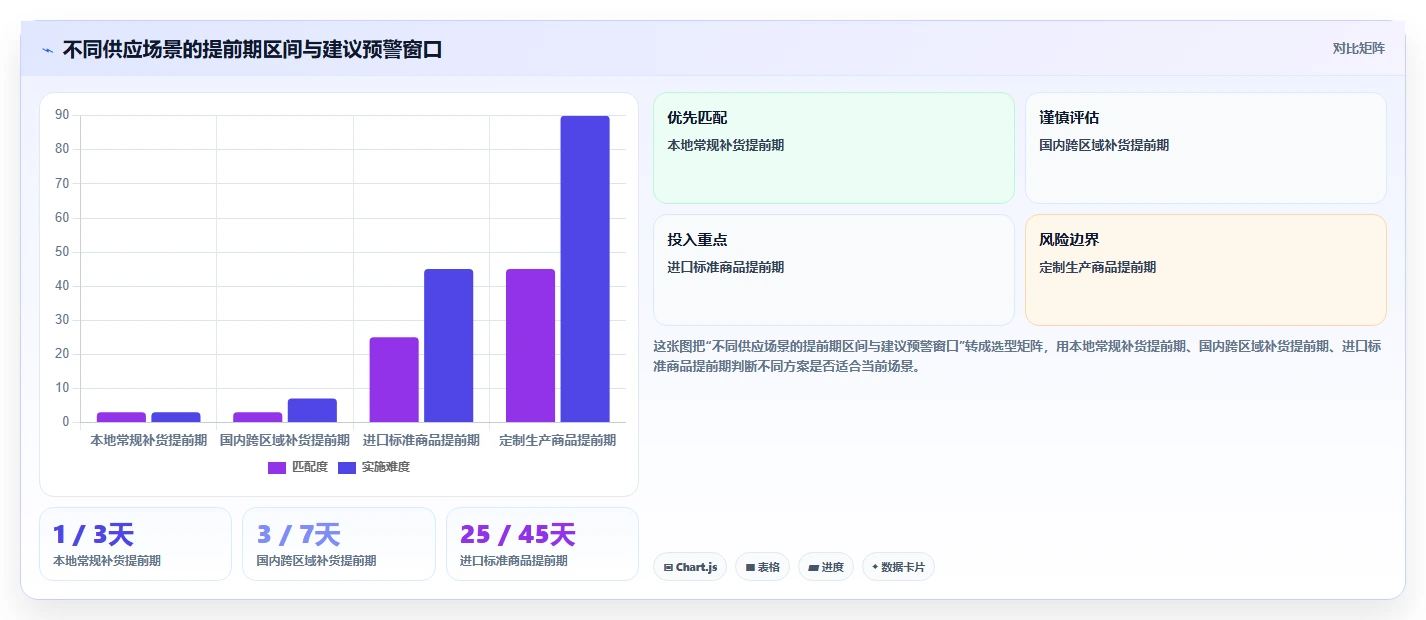This screenshot has height=620, width=1426.
Task: Click the 表格 chip icon
Action: pyautogui.click(x=750, y=567)
